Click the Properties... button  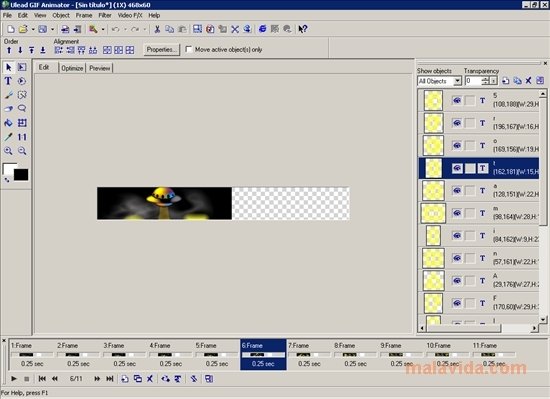[x=161, y=49]
